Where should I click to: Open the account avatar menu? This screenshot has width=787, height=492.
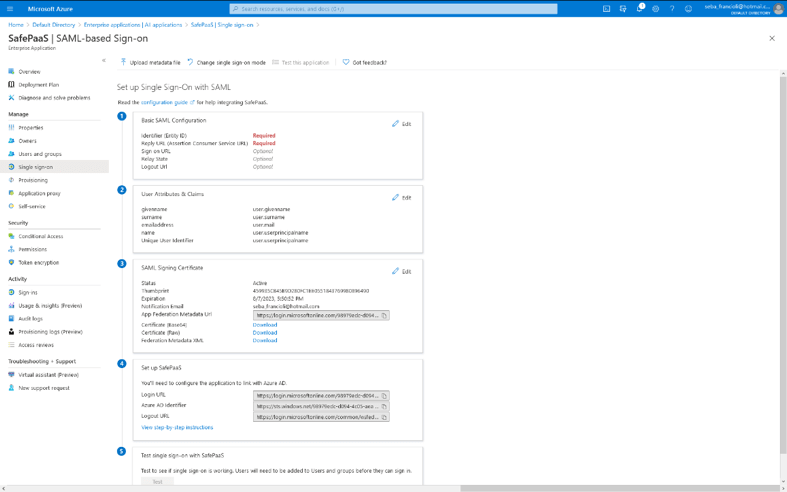pos(778,9)
